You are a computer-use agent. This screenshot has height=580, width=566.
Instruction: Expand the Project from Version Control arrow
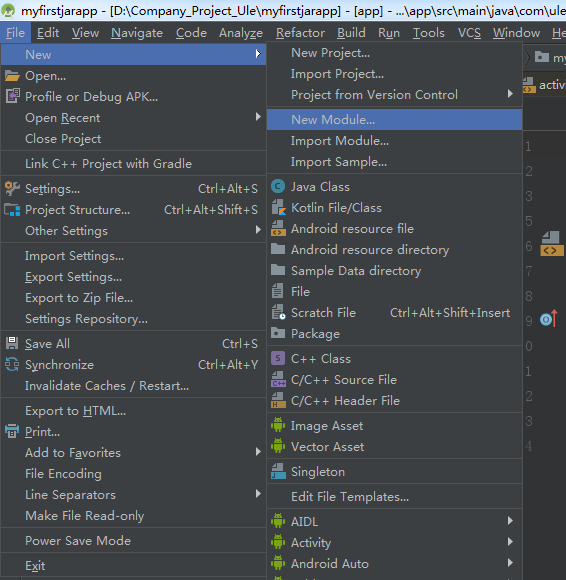[510, 94]
